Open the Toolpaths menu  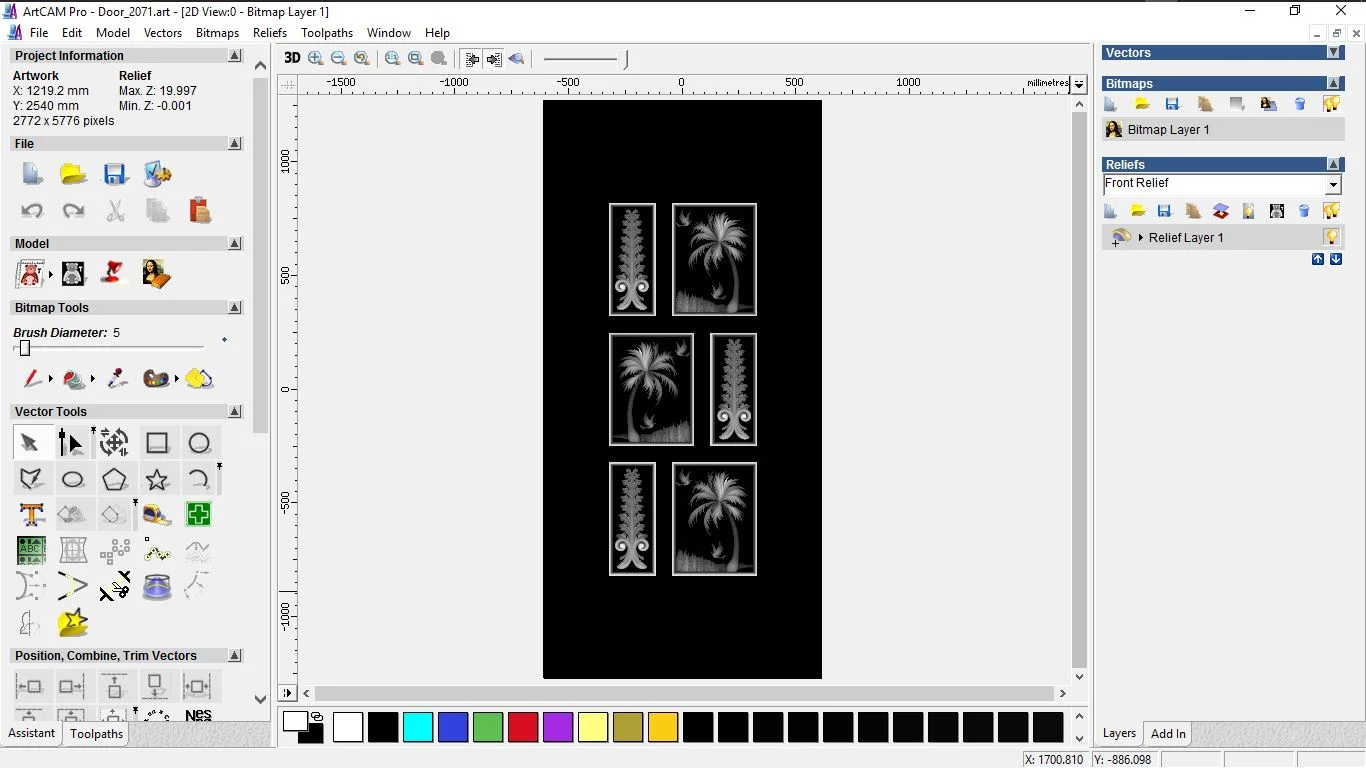pyautogui.click(x=327, y=33)
